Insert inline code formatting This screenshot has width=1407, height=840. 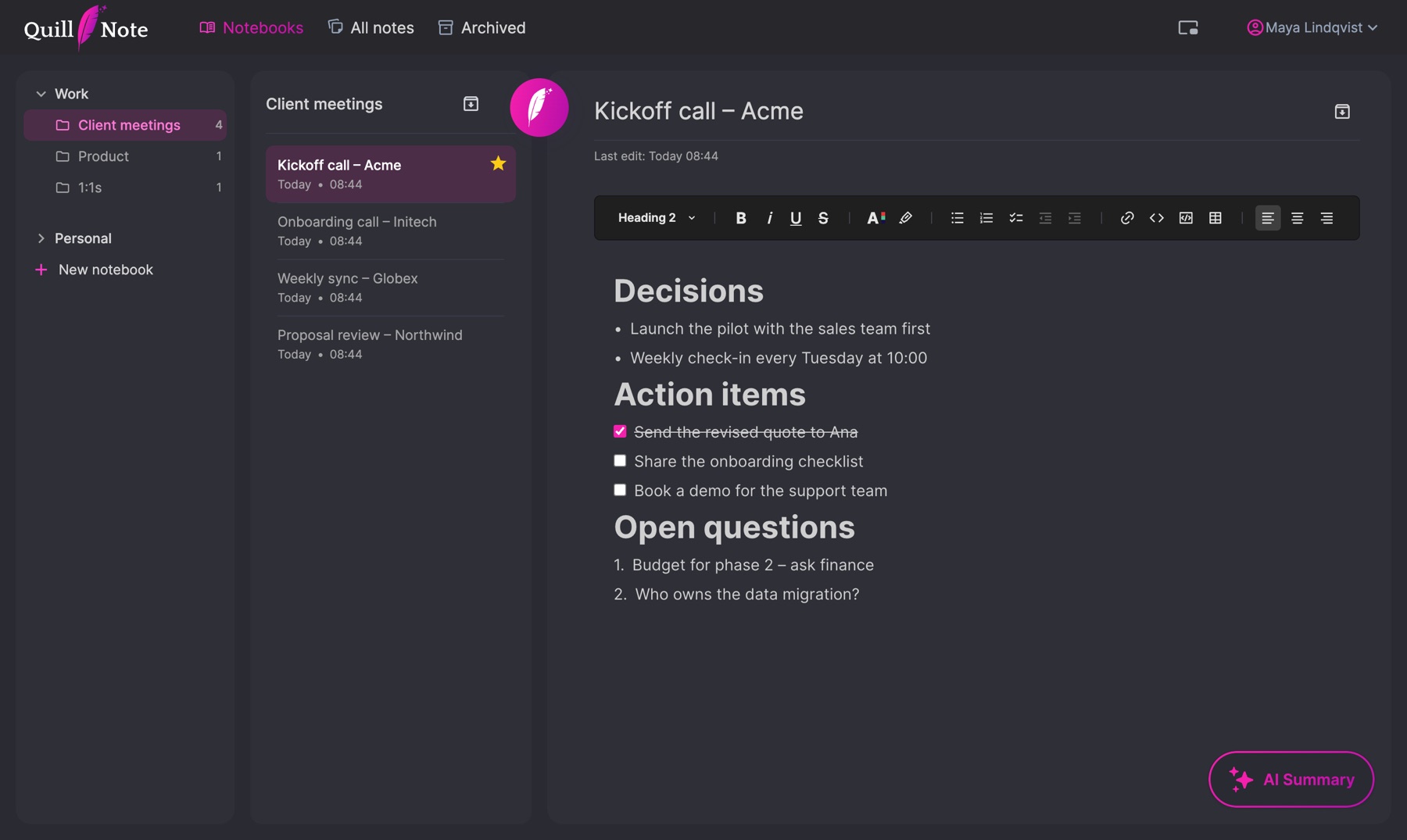(1156, 218)
